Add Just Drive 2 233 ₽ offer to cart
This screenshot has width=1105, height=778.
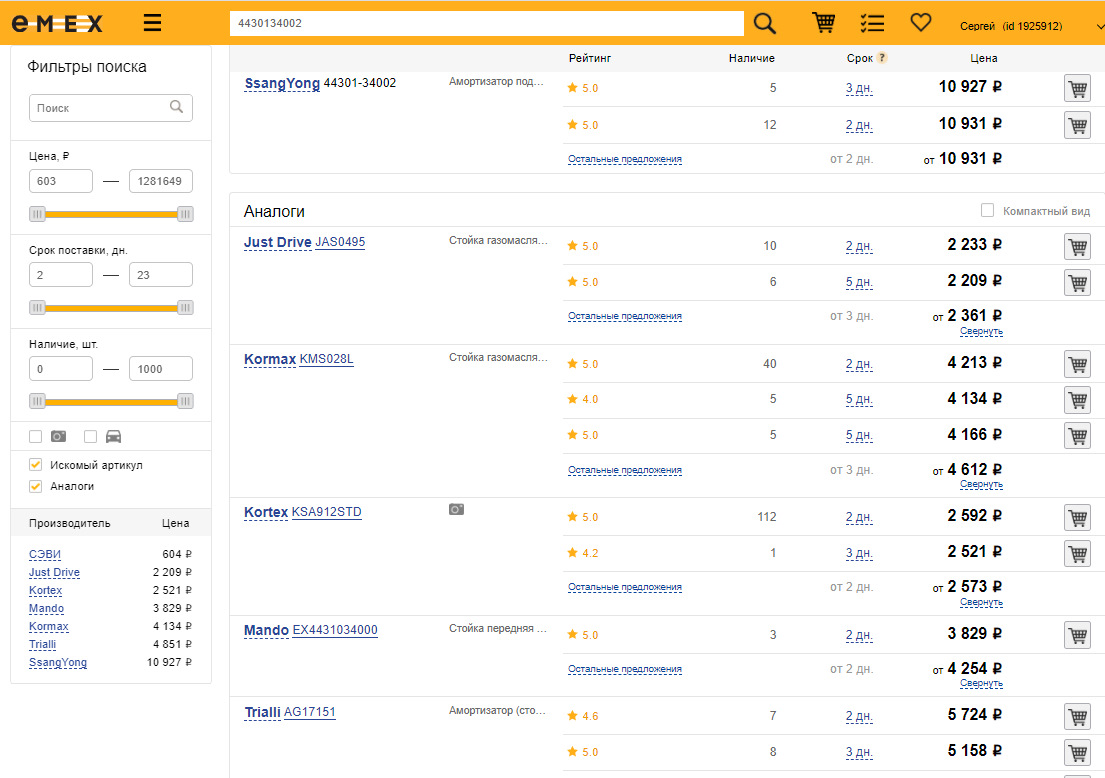(1077, 246)
